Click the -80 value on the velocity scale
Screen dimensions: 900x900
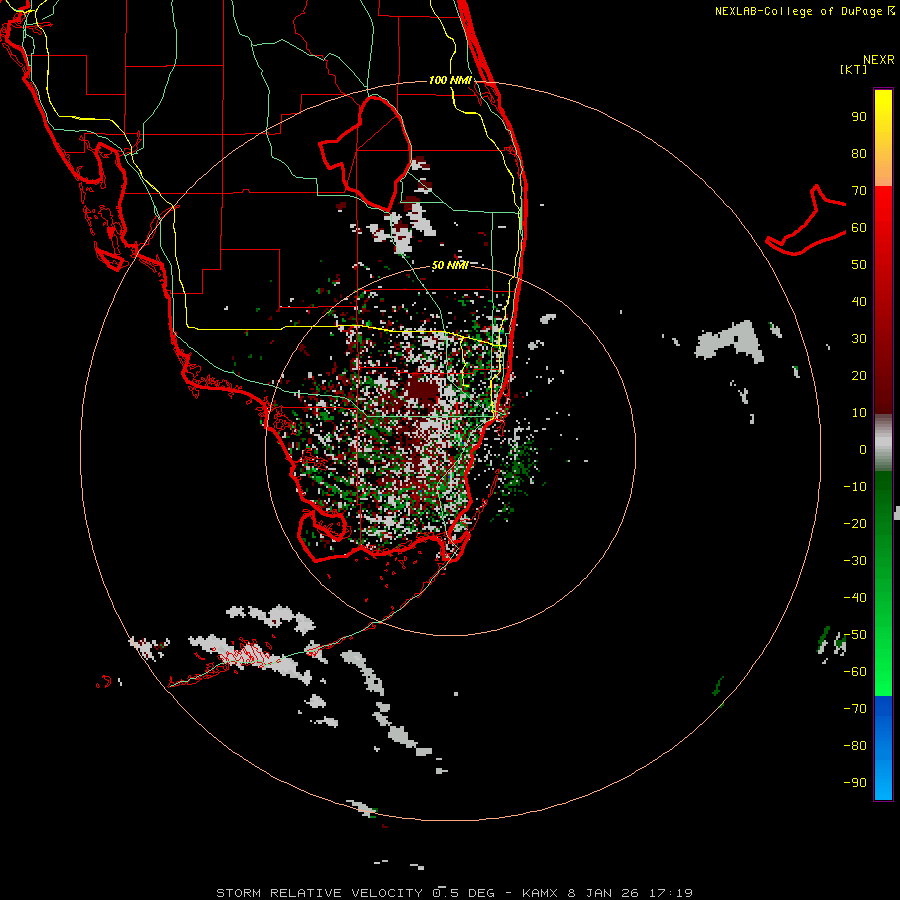coord(855,746)
